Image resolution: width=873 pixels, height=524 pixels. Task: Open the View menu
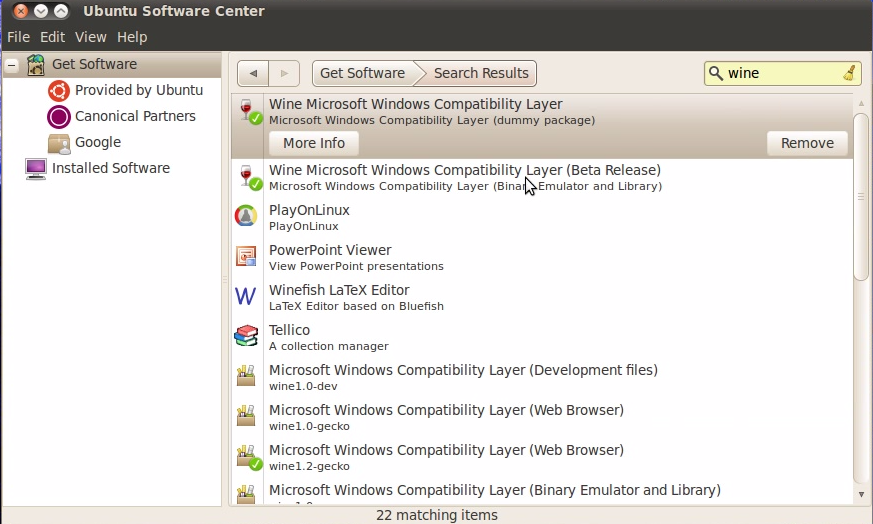coord(91,37)
